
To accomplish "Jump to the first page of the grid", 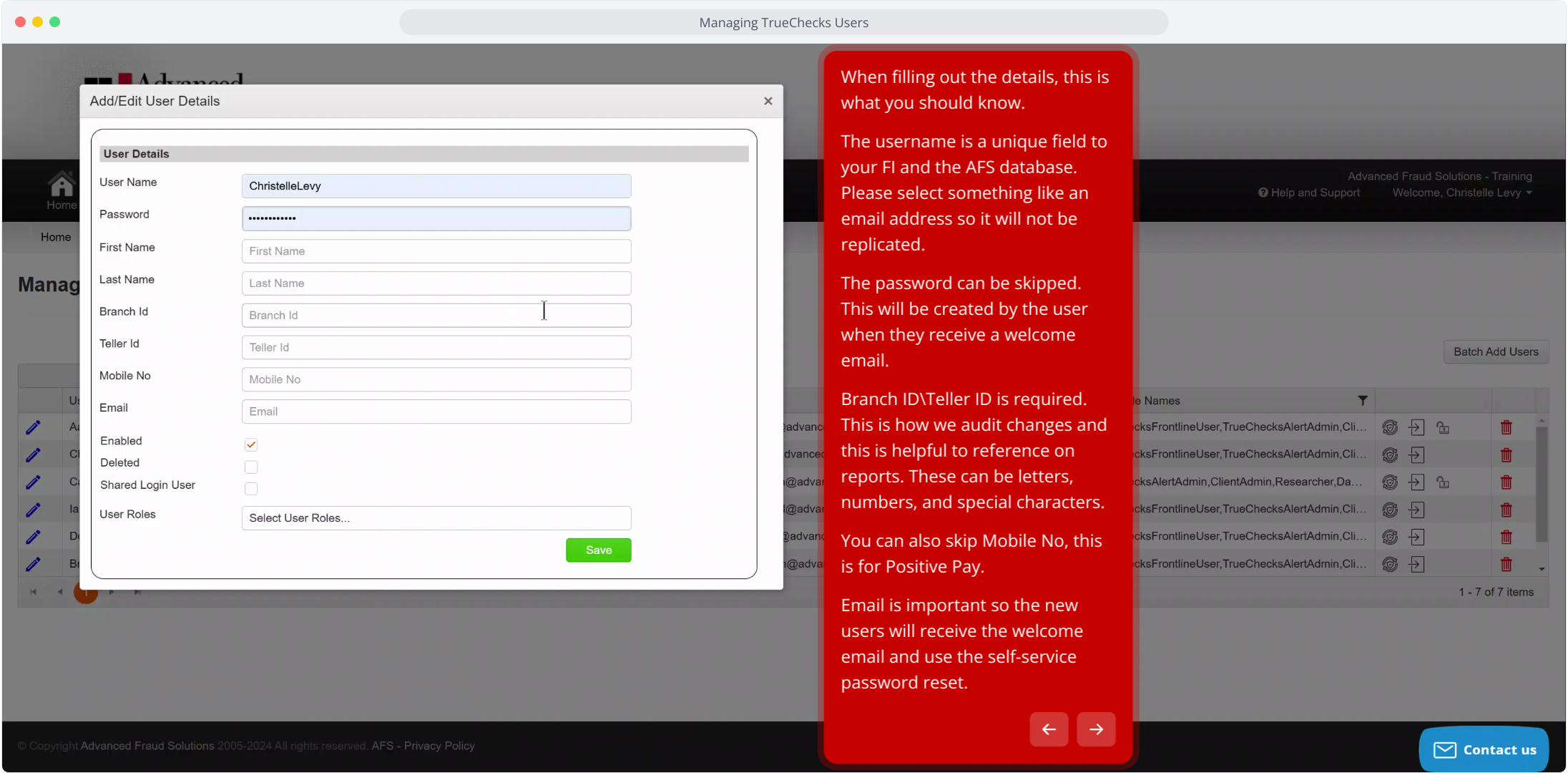I will point(33,592).
